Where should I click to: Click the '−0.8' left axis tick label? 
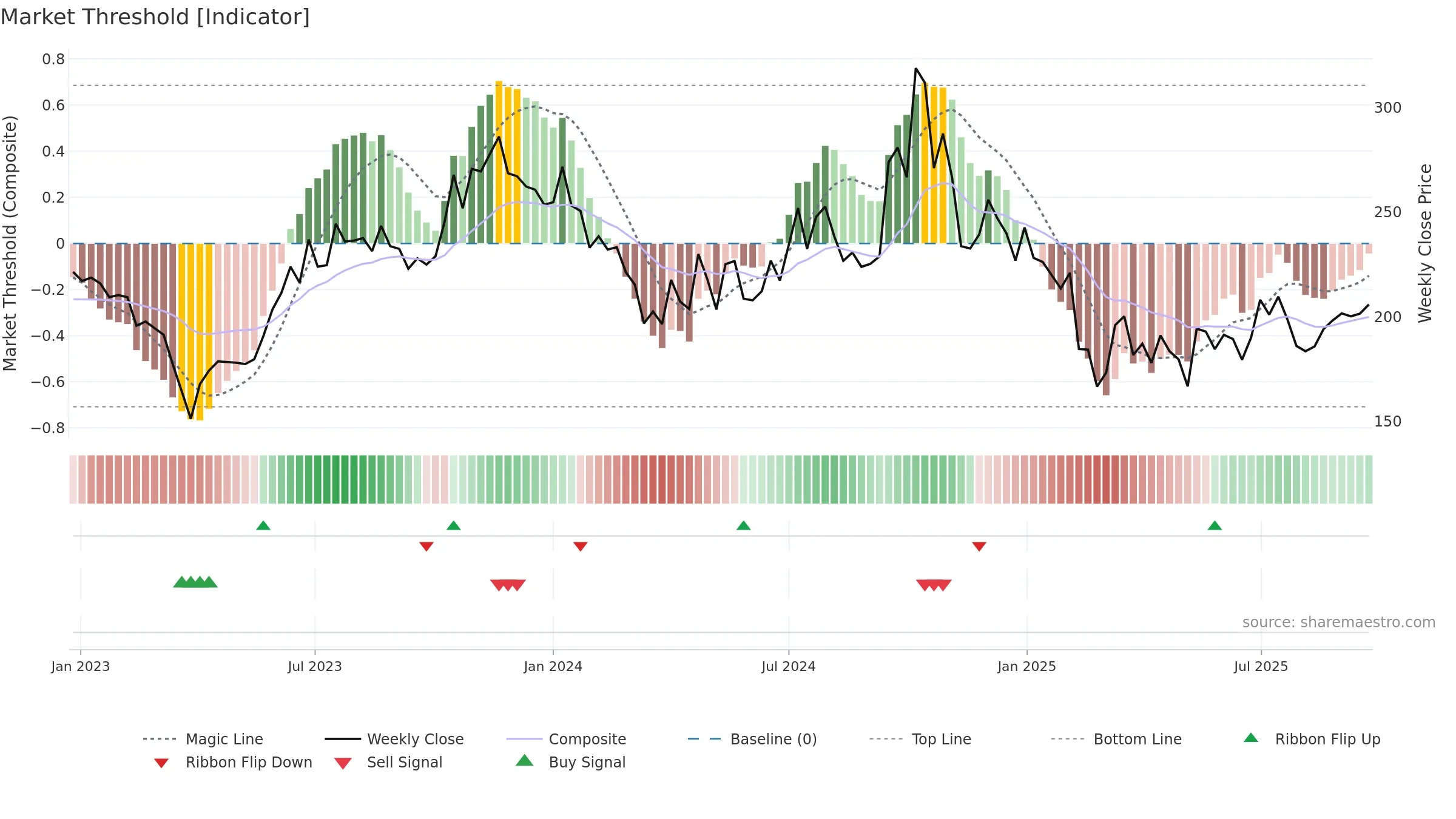[48, 428]
